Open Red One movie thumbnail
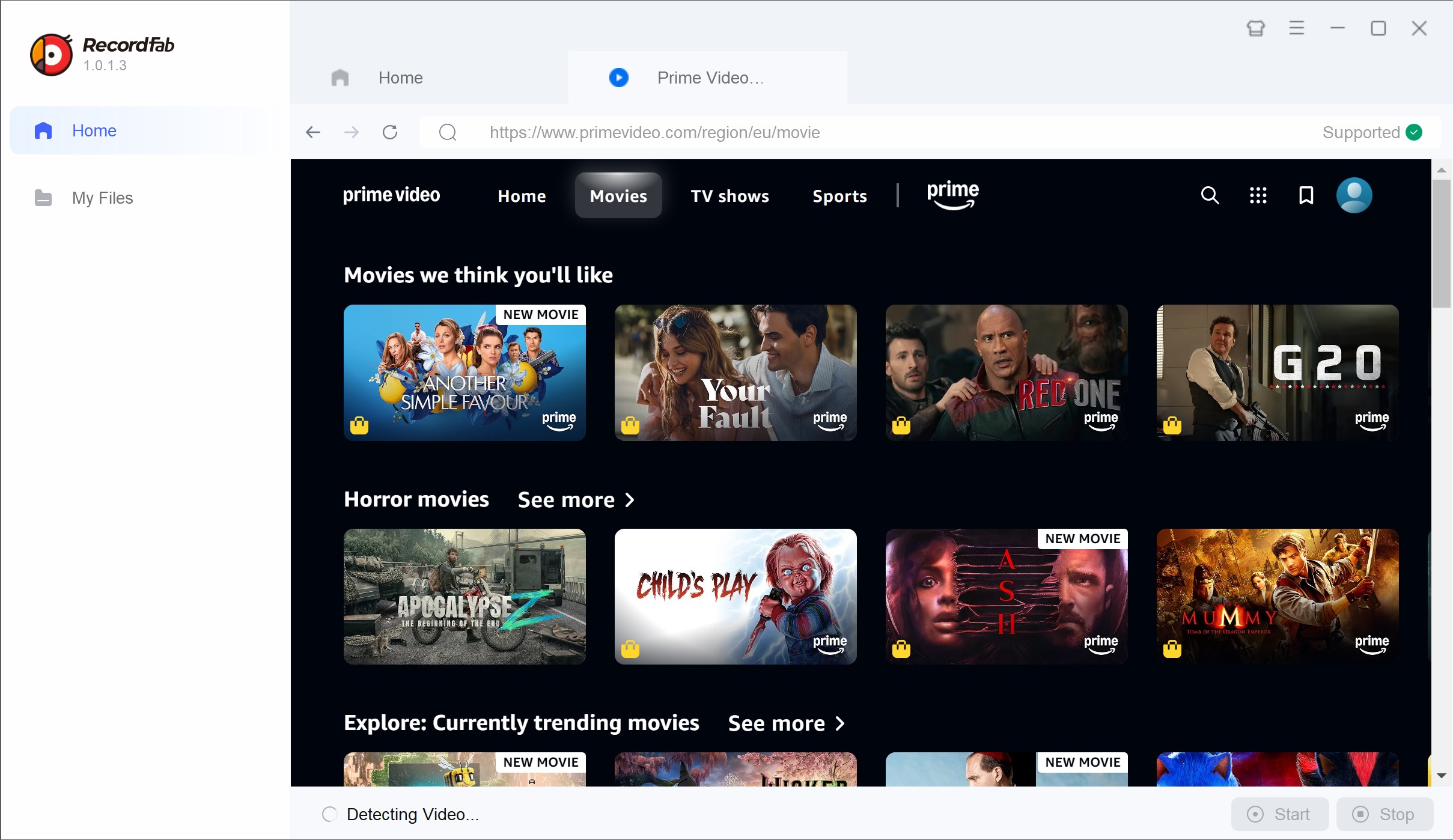The image size is (1453, 840). click(x=1007, y=373)
